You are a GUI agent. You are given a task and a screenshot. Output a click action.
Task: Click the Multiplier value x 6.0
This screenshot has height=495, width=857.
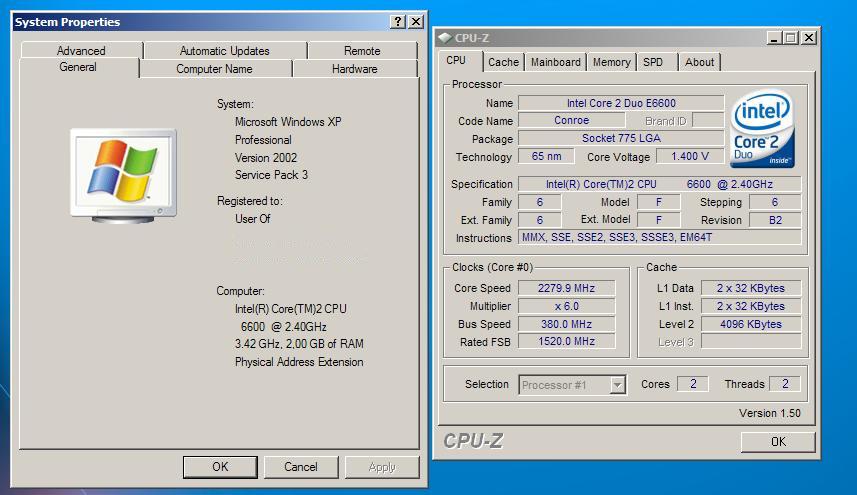pyautogui.click(x=566, y=306)
